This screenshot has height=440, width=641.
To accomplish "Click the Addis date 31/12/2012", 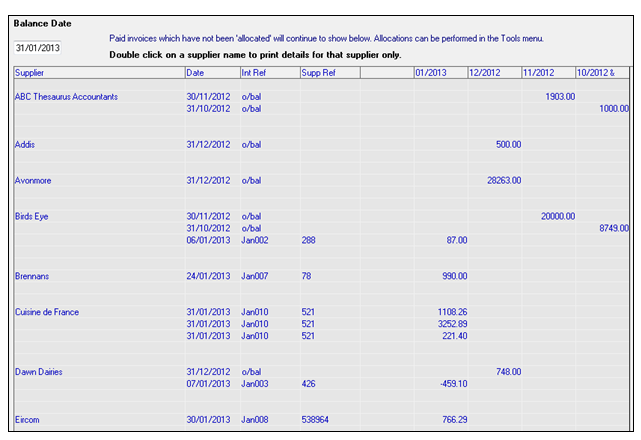I will point(208,145).
